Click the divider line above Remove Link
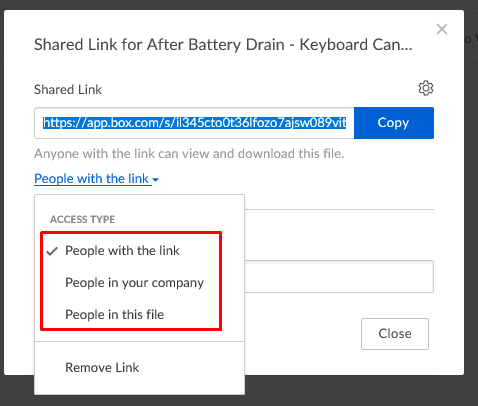This screenshot has height=406, width=478. tap(139, 341)
